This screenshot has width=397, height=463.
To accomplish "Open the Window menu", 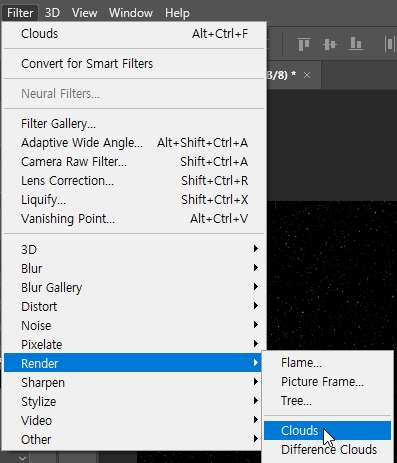I will pos(131,13).
